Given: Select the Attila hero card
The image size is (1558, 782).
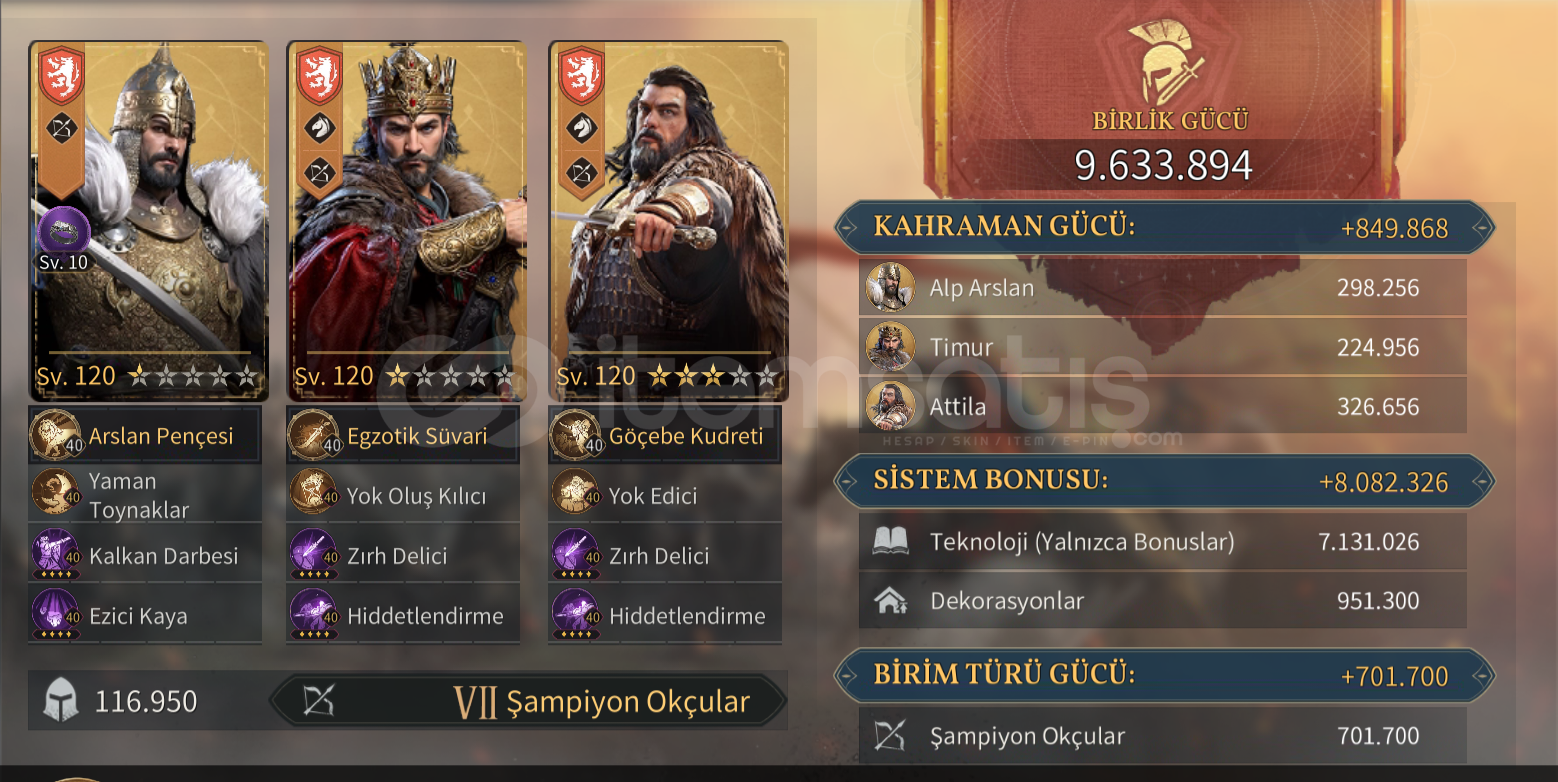Looking at the screenshot, I should point(668,221).
